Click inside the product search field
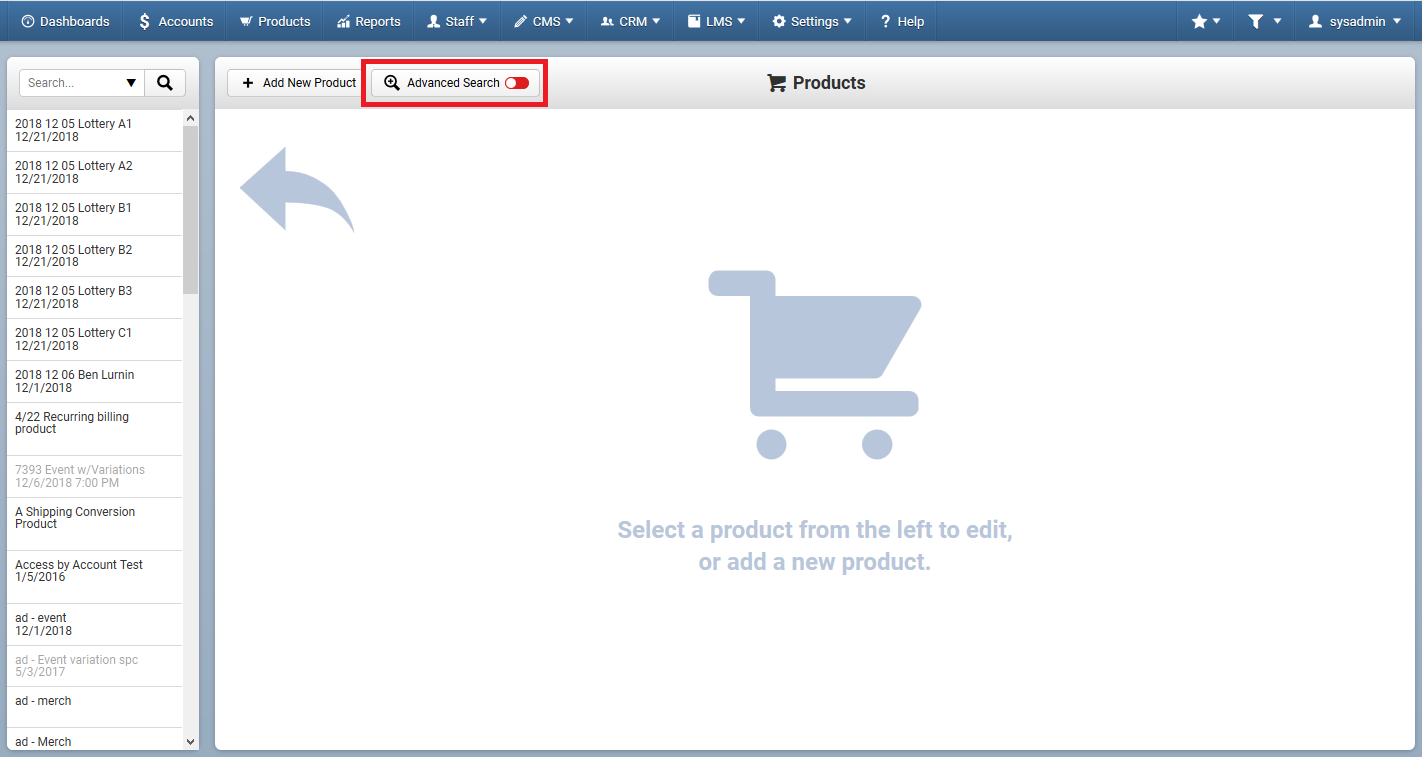 click(72, 83)
